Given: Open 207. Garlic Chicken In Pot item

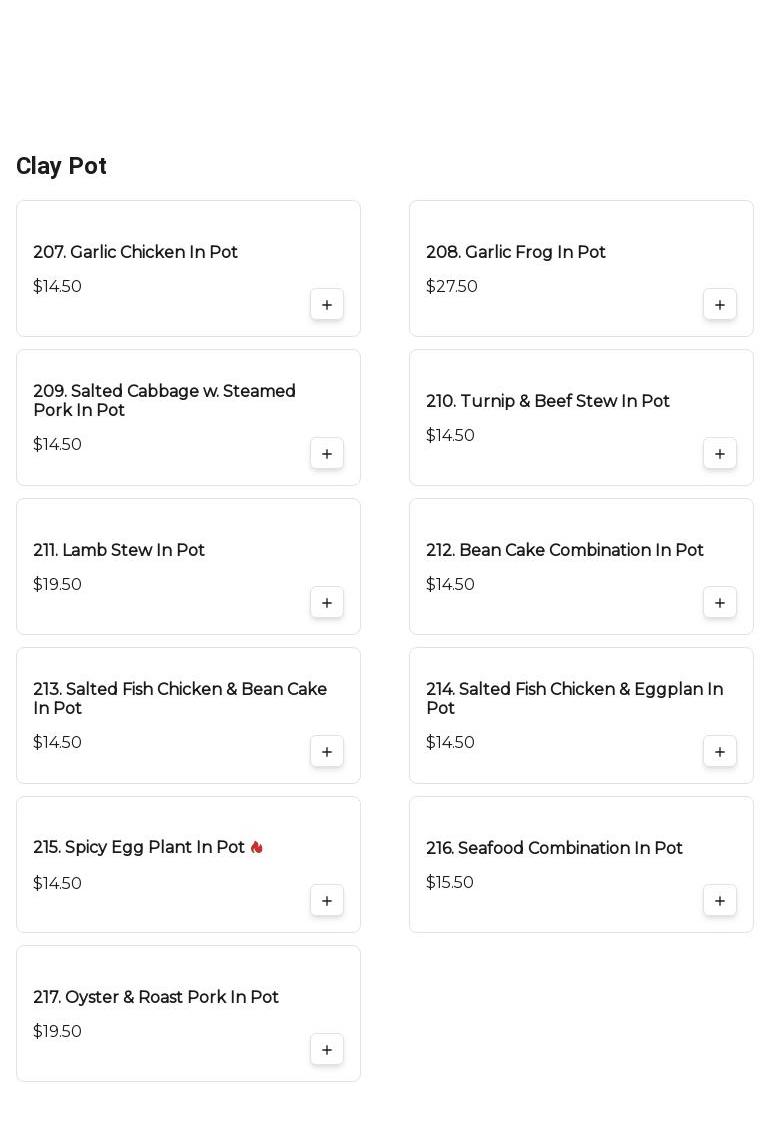Looking at the screenshot, I should pyautogui.click(x=135, y=252).
